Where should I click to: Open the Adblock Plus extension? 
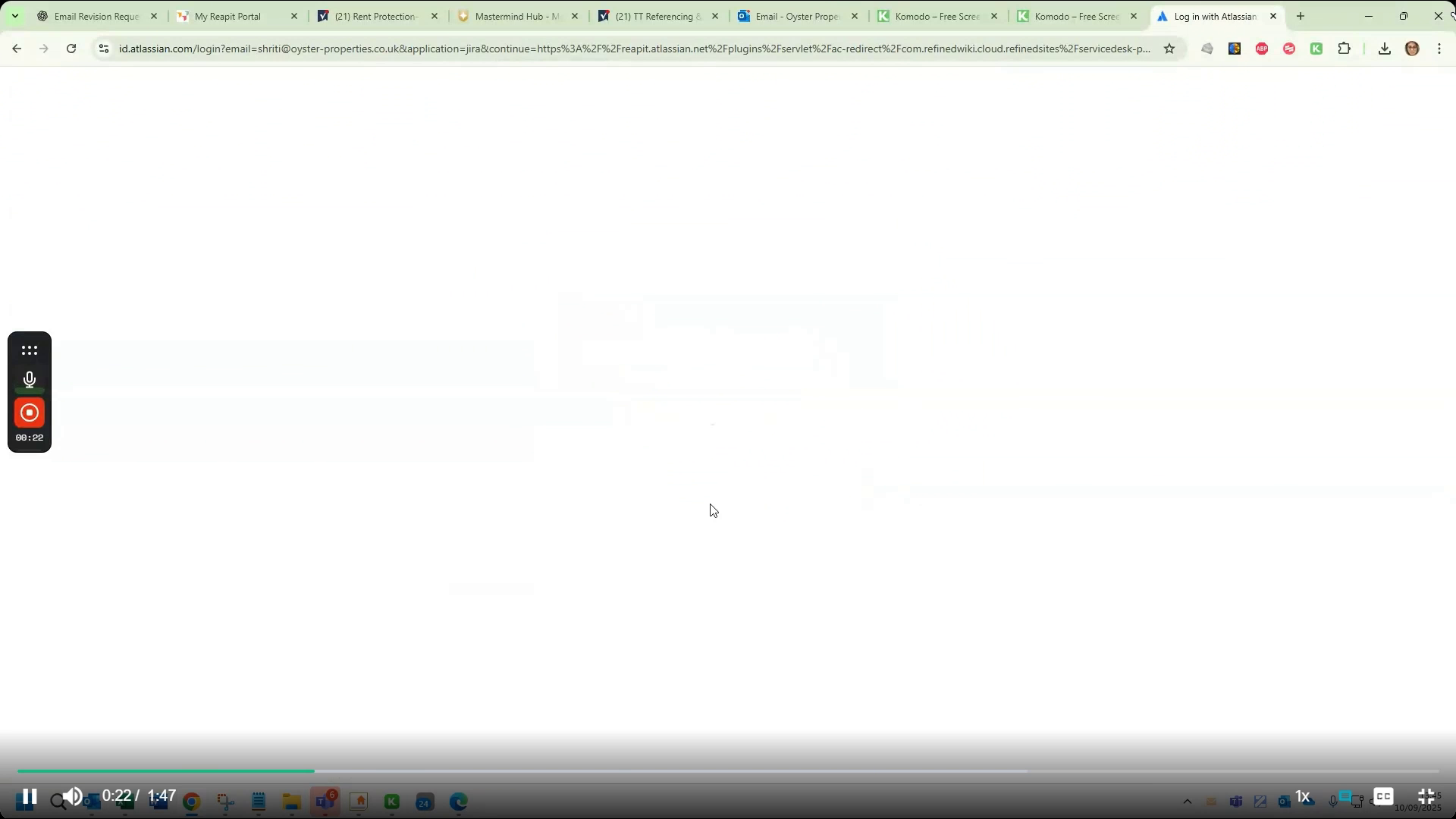tap(1262, 49)
